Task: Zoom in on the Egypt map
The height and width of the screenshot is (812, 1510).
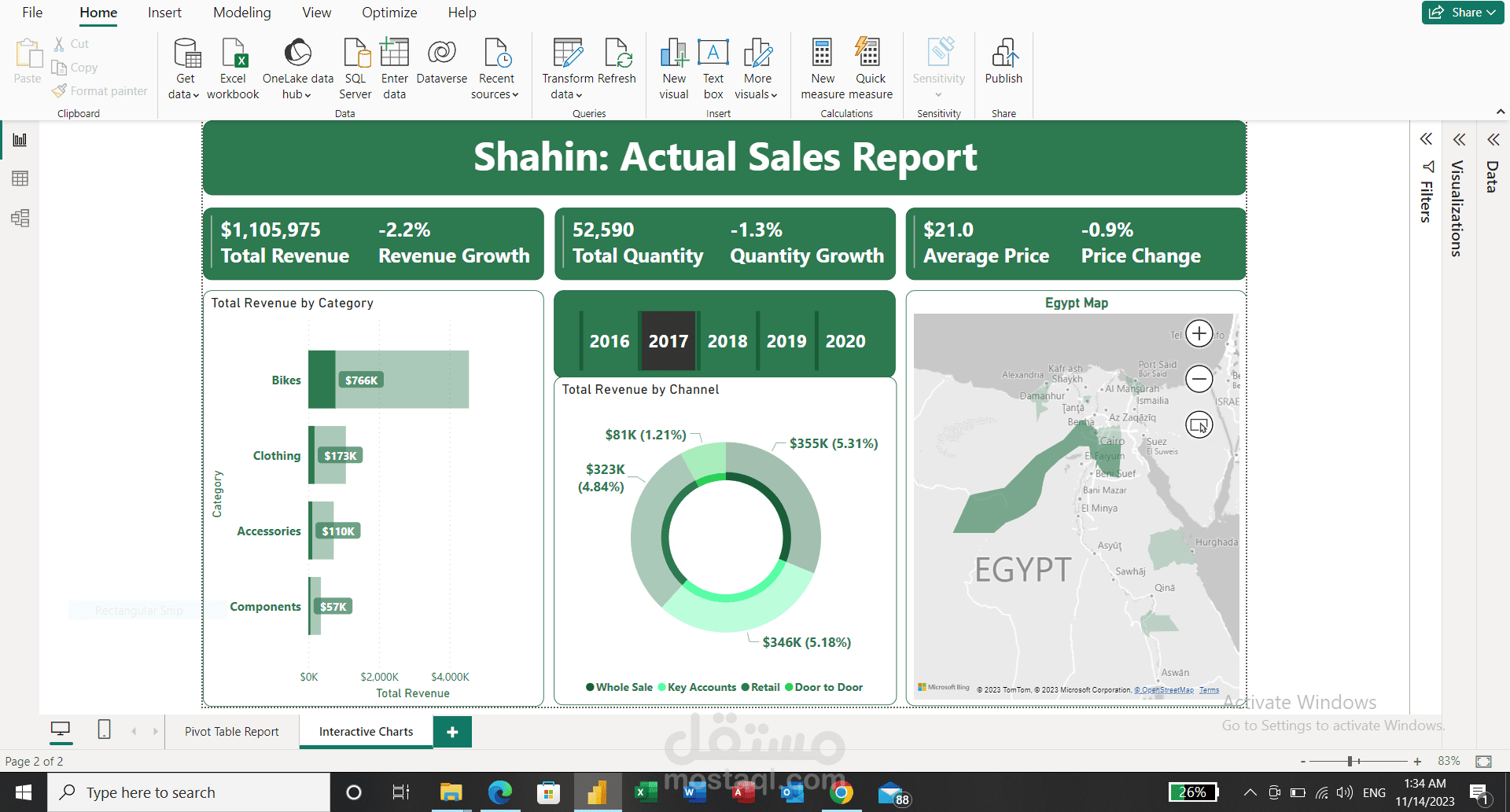Action: pyautogui.click(x=1199, y=333)
